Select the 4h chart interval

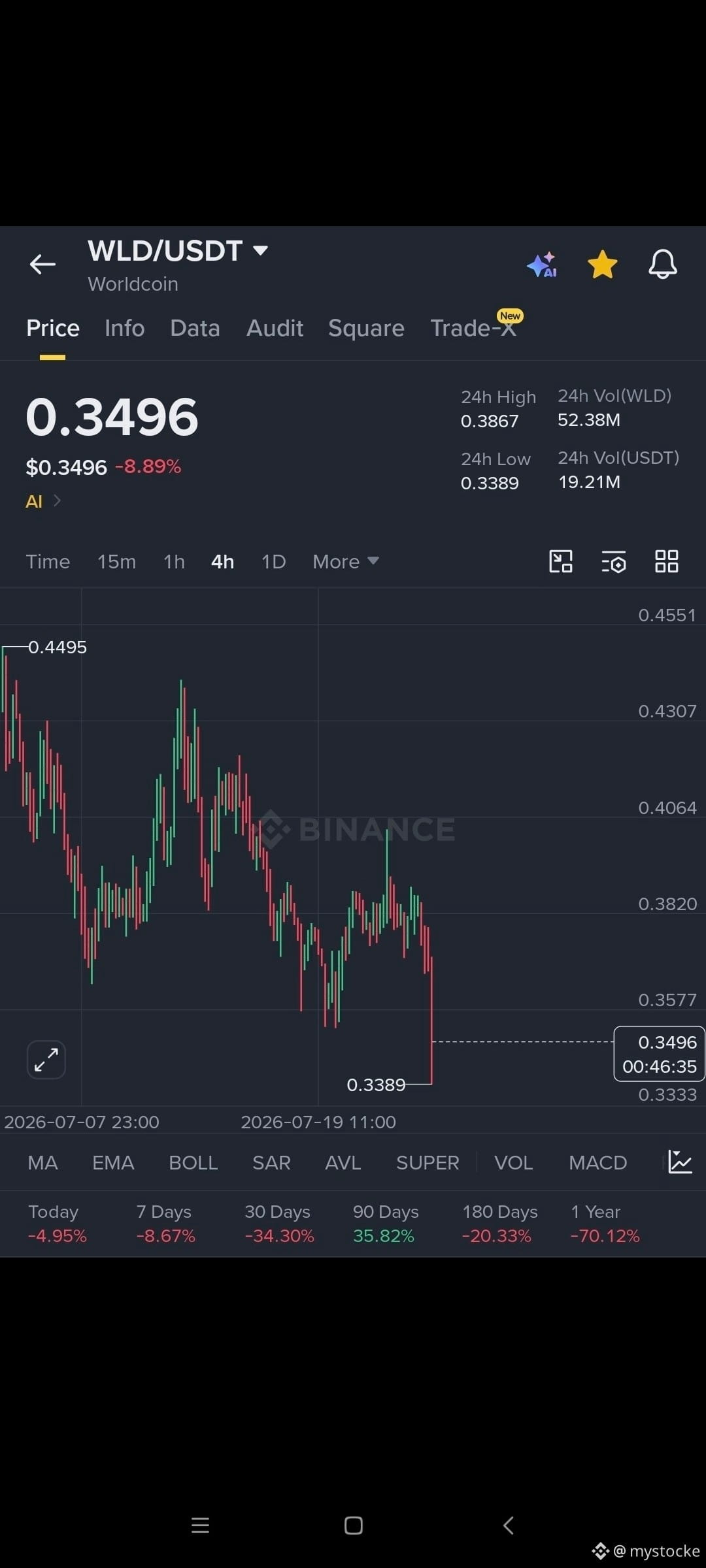click(x=222, y=562)
